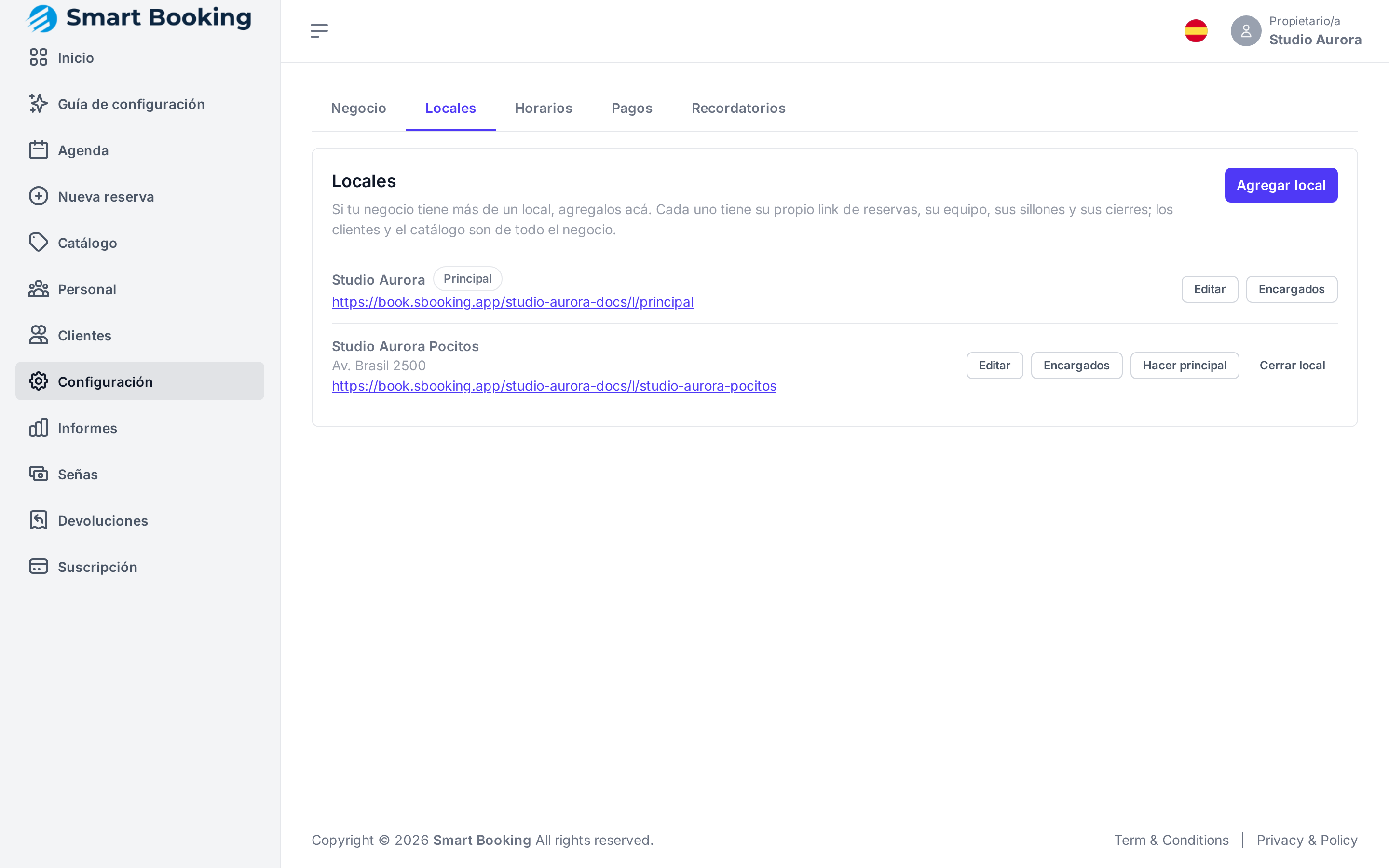The width and height of the screenshot is (1389, 868).
Task: Open Encargados for Studio Aurora principal
Action: click(1292, 289)
